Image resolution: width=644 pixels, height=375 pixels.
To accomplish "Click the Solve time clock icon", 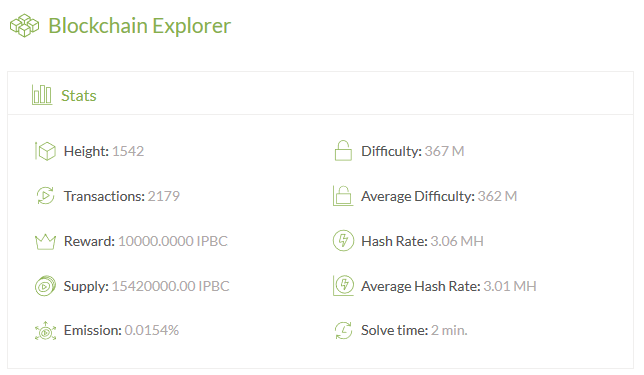I will (343, 330).
